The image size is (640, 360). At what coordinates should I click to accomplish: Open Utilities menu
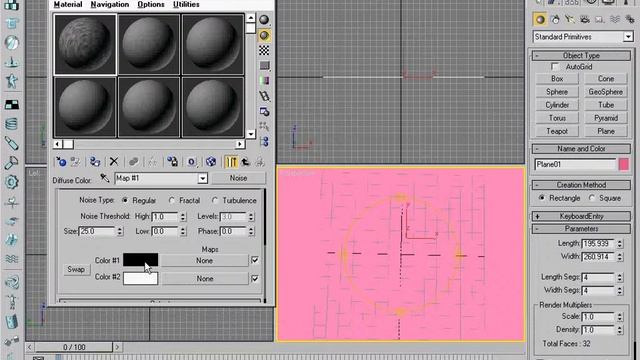[186, 4]
